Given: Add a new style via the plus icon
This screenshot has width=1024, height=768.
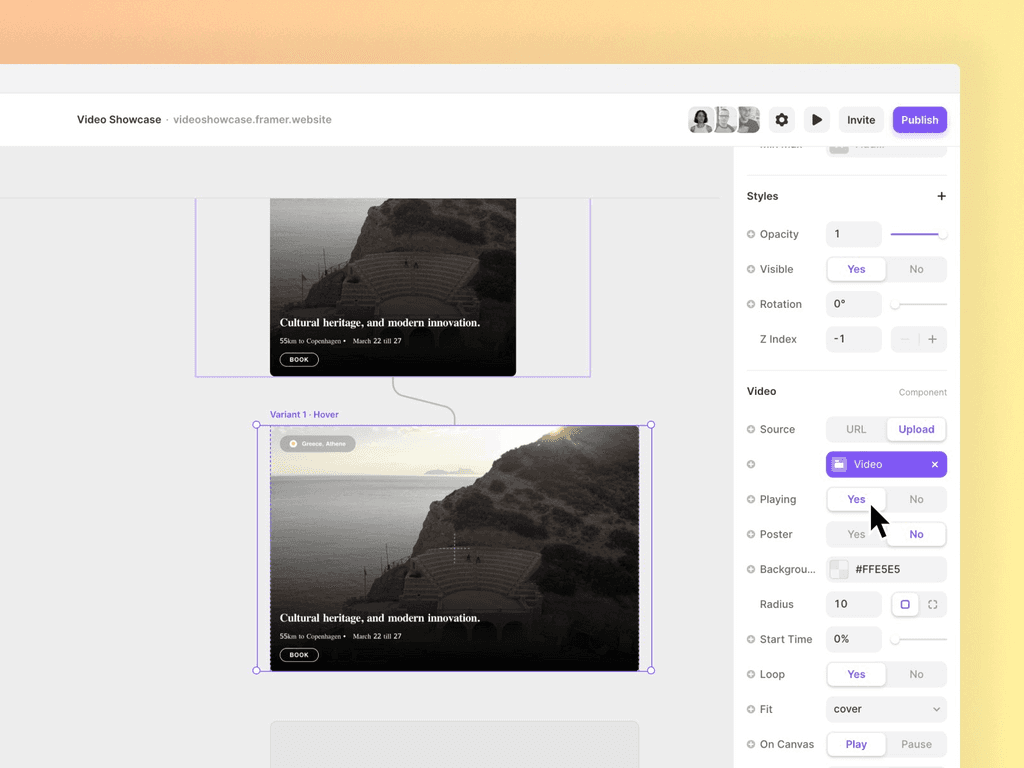Looking at the screenshot, I should pyautogui.click(x=941, y=196).
